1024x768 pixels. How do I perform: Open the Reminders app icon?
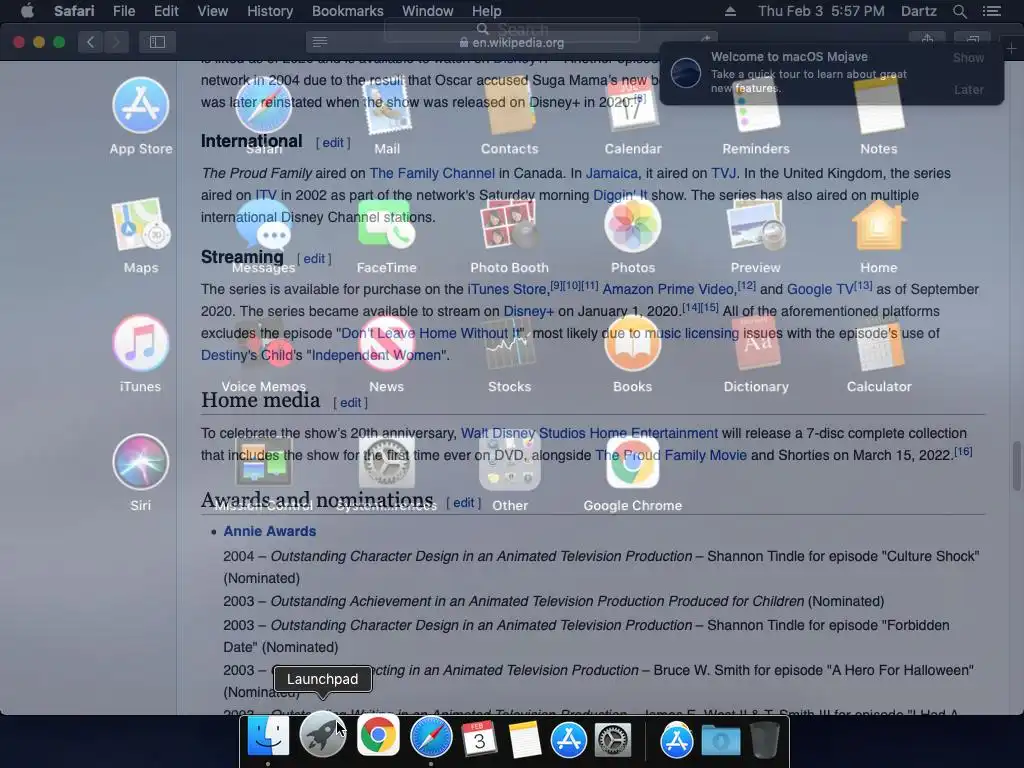tap(756, 106)
